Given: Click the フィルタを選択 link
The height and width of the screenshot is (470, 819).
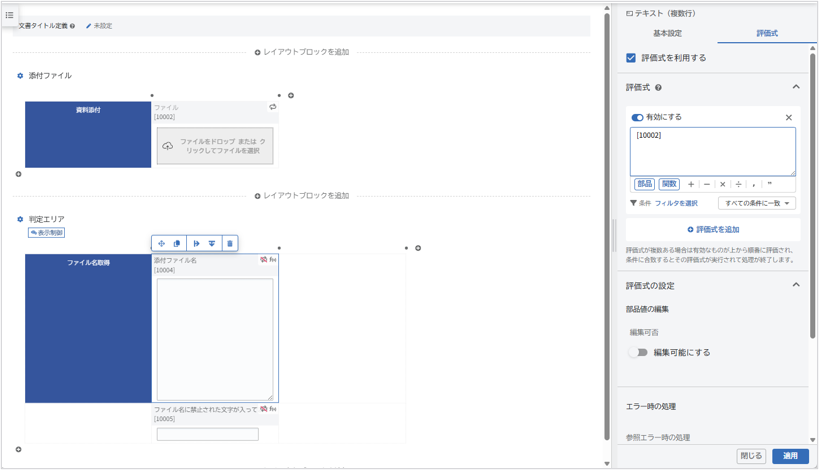Looking at the screenshot, I should tap(676, 203).
